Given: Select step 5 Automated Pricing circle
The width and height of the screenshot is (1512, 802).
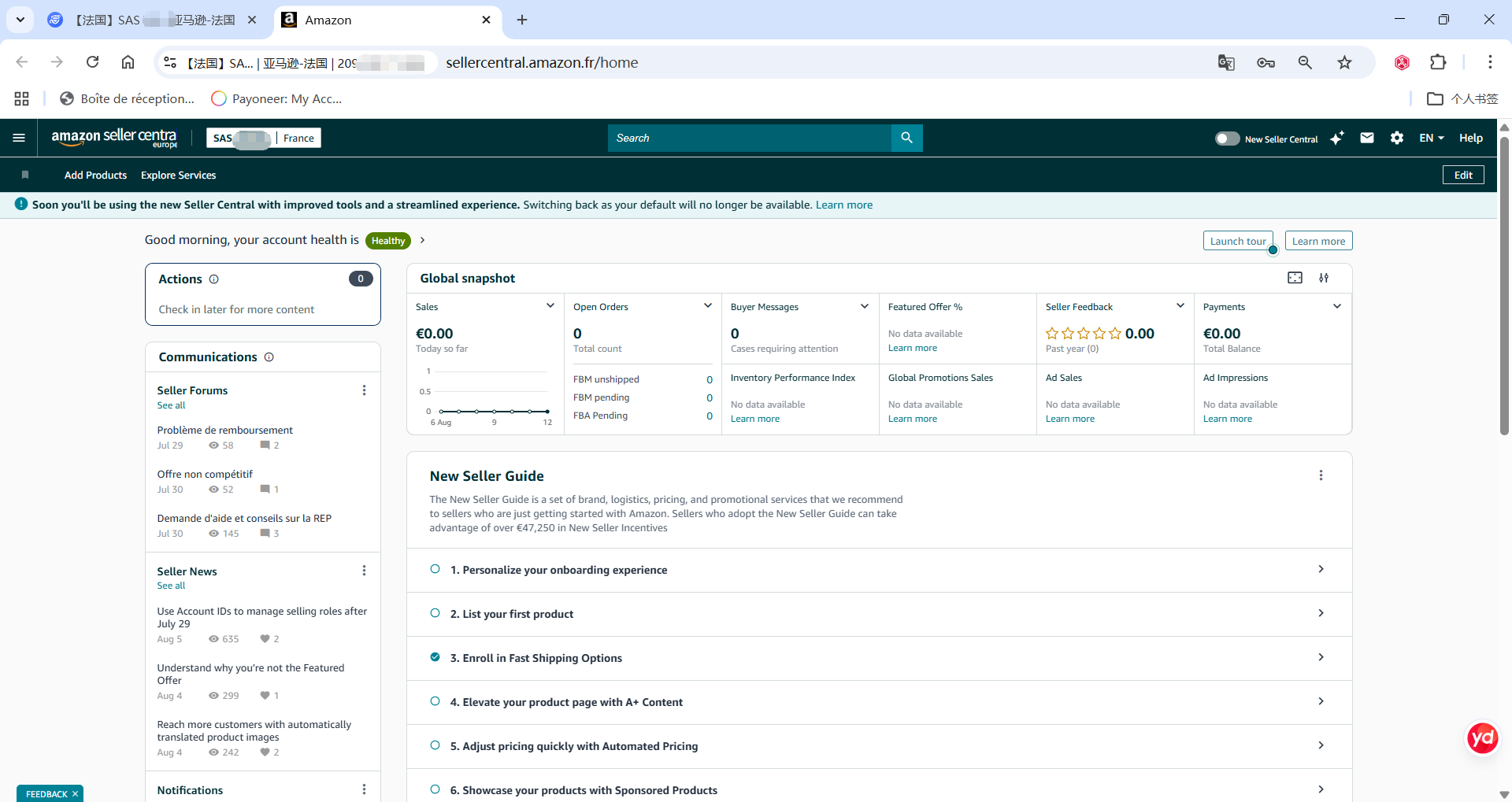Looking at the screenshot, I should [435, 745].
